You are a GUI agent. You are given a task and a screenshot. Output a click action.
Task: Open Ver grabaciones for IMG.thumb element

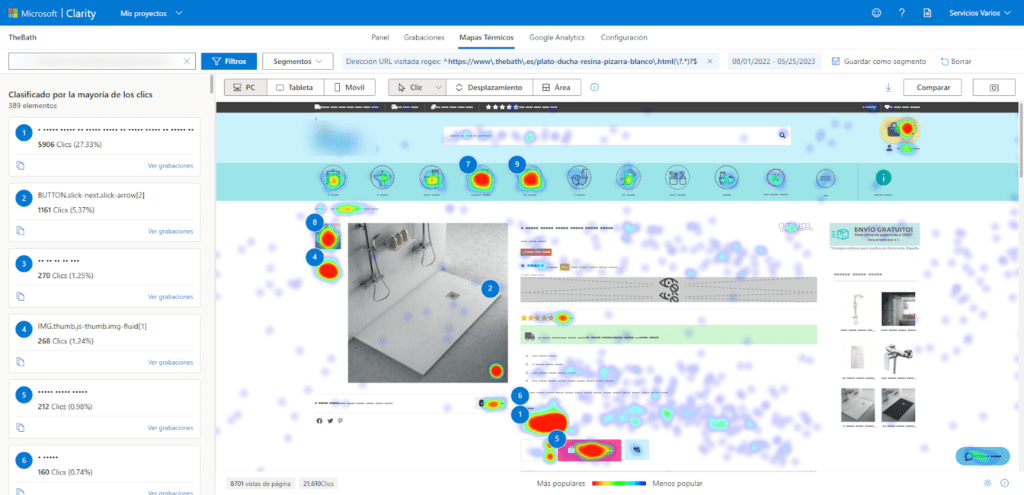pos(170,362)
